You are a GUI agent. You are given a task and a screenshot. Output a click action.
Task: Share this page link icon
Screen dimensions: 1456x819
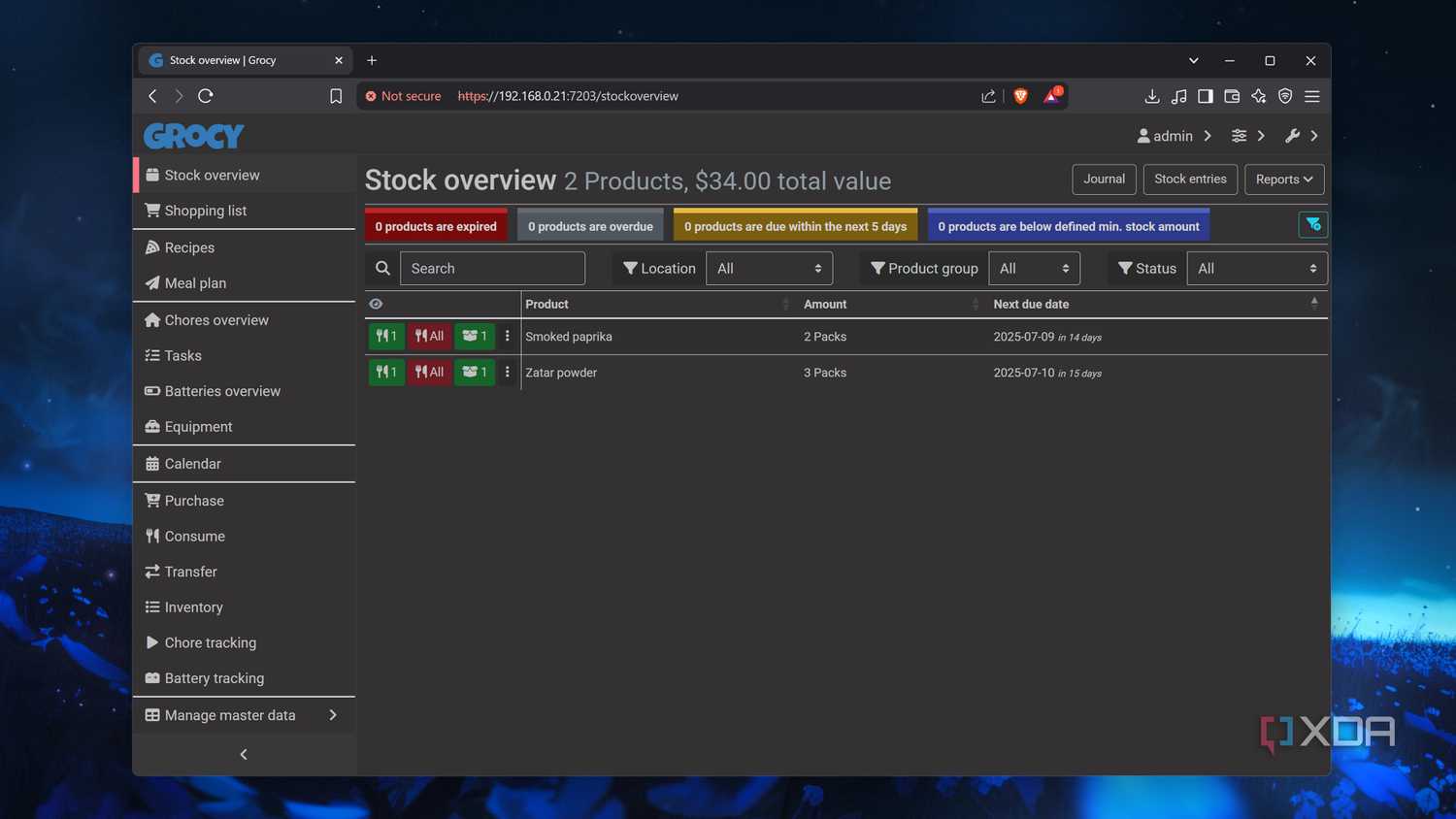point(988,96)
